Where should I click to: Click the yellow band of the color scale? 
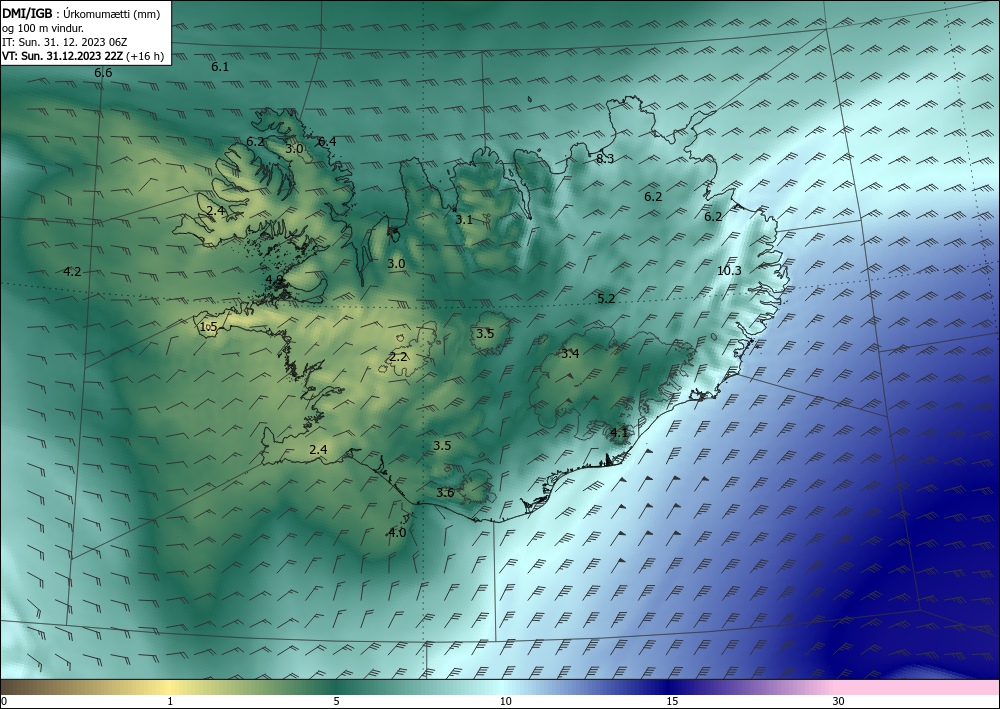167,687
